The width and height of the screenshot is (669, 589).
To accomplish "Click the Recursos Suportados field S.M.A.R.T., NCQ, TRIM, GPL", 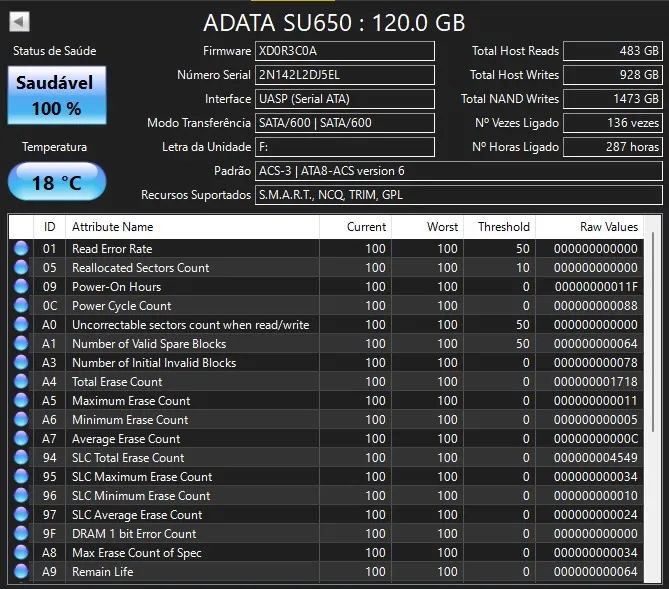I will (459, 195).
